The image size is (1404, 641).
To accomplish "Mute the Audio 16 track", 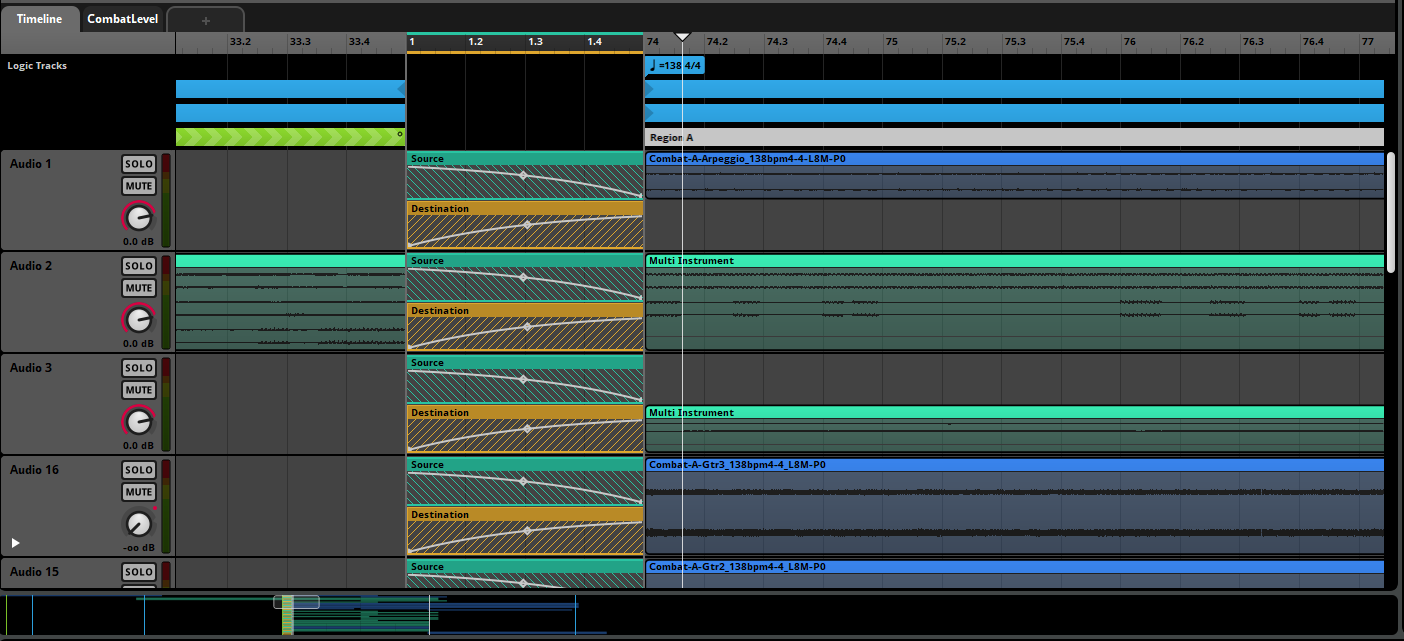I will (x=139, y=492).
